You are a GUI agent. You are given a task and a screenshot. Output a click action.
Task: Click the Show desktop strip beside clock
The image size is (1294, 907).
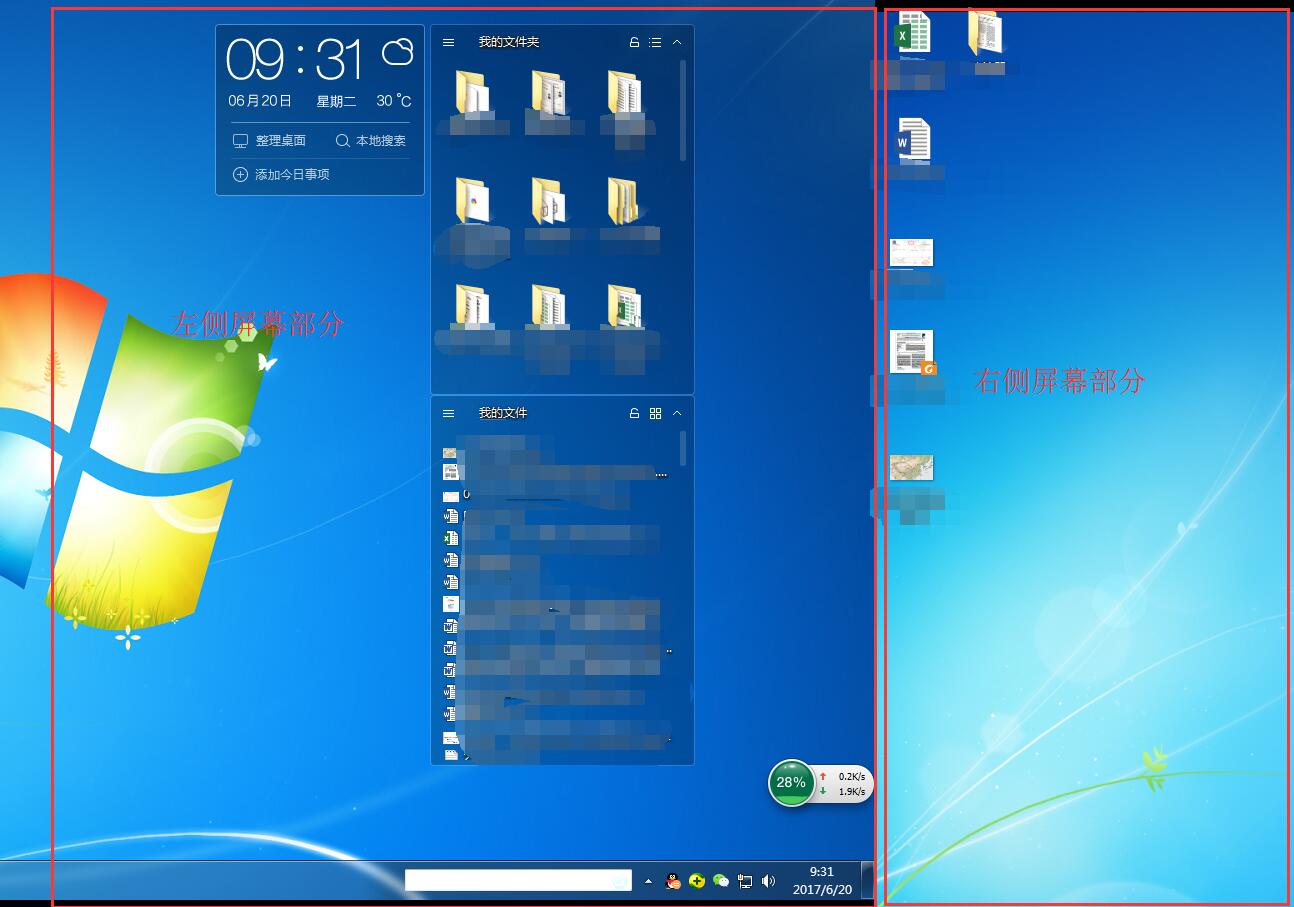click(868, 881)
